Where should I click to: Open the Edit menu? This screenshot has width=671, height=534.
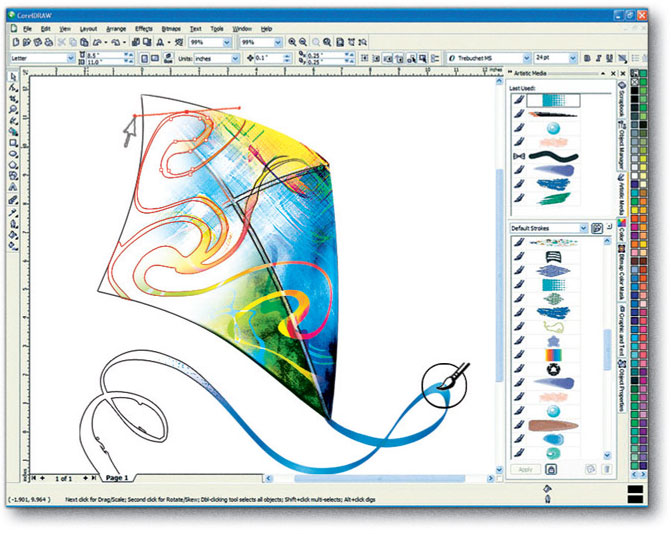coord(46,29)
